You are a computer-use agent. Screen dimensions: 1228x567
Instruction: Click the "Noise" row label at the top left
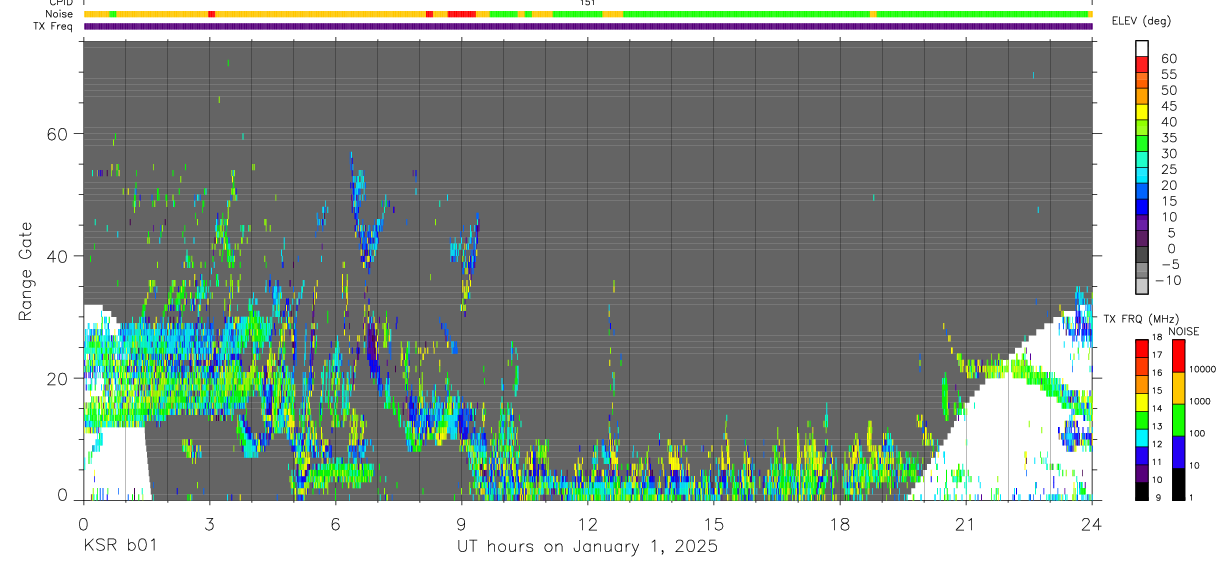coord(60,14)
